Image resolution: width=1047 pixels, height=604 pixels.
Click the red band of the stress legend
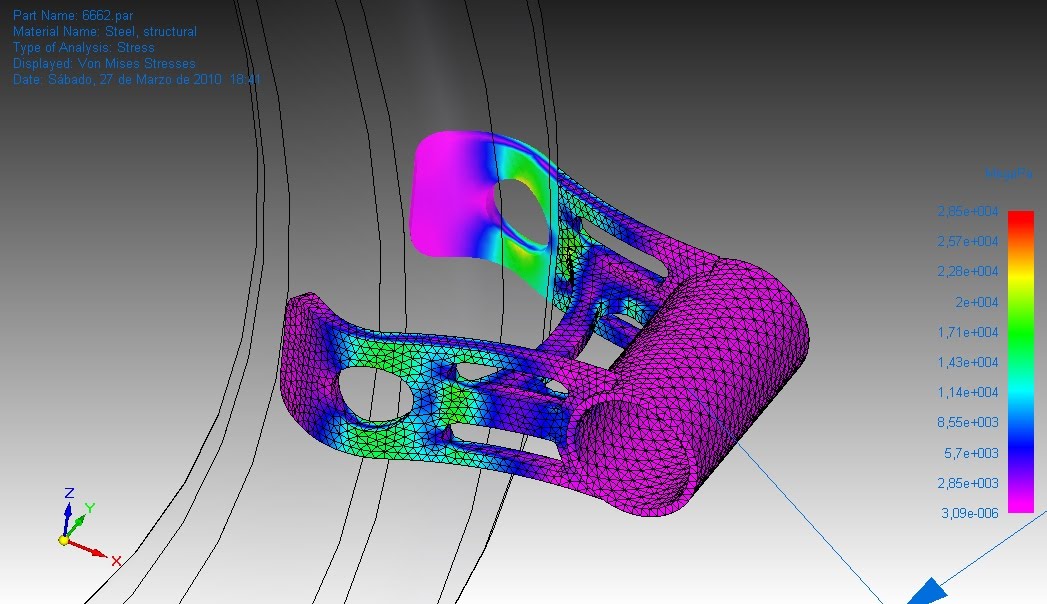pyautogui.click(x=1020, y=223)
